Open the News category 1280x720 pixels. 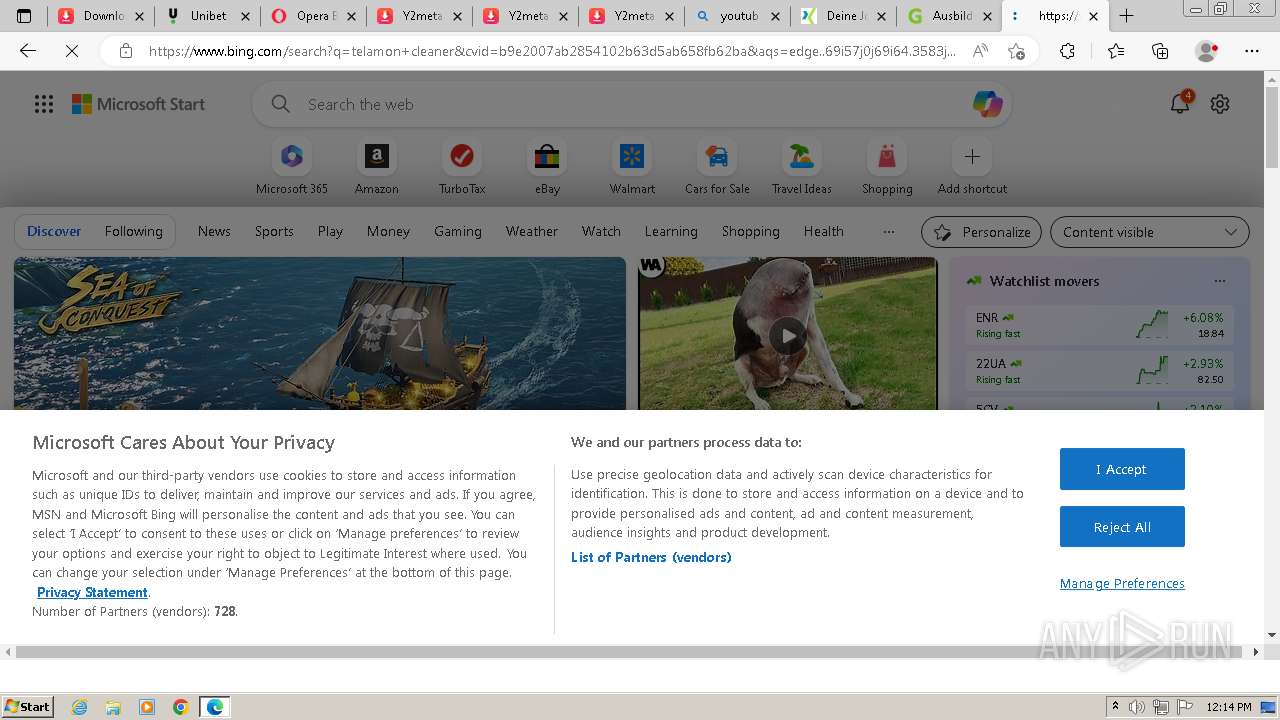pos(214,231)
